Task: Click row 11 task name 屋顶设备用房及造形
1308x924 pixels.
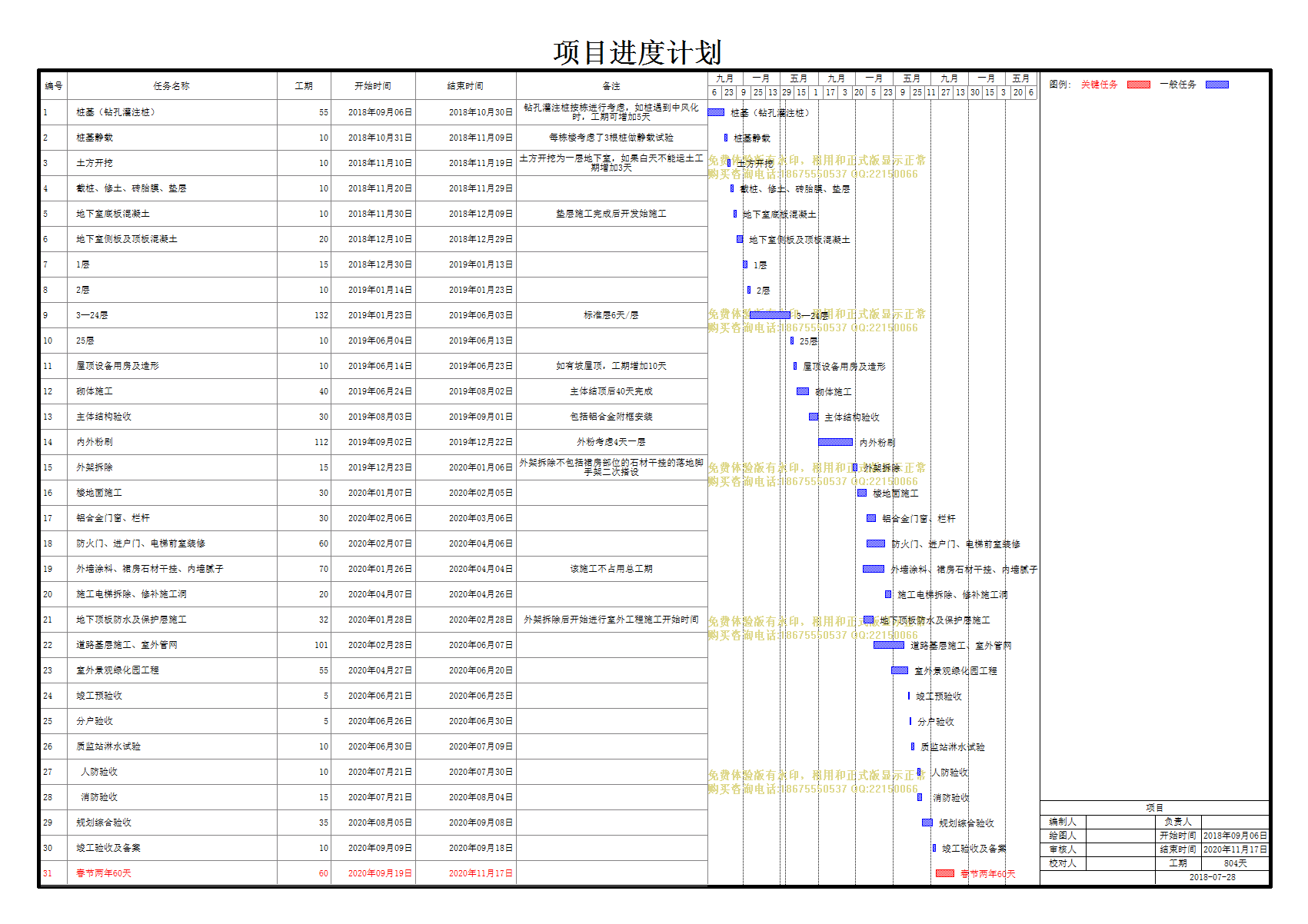Action: point(118,366)
